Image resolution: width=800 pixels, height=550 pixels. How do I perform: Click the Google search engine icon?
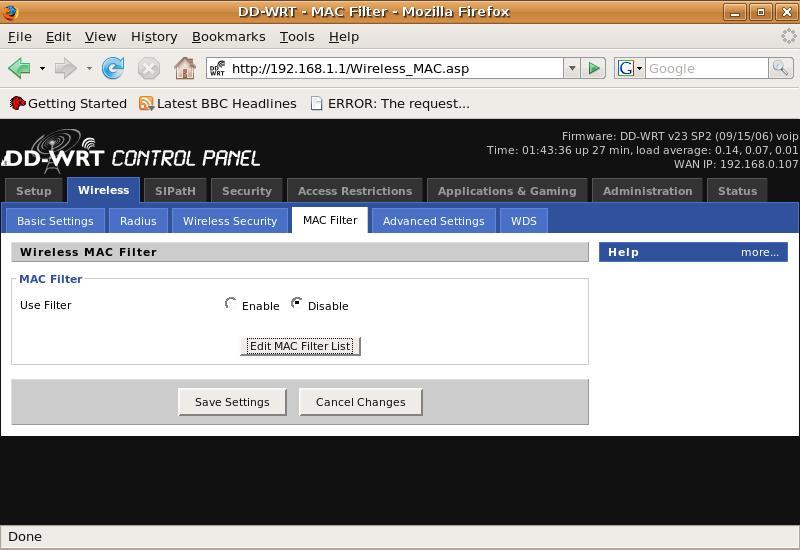[x=626, y=68]
